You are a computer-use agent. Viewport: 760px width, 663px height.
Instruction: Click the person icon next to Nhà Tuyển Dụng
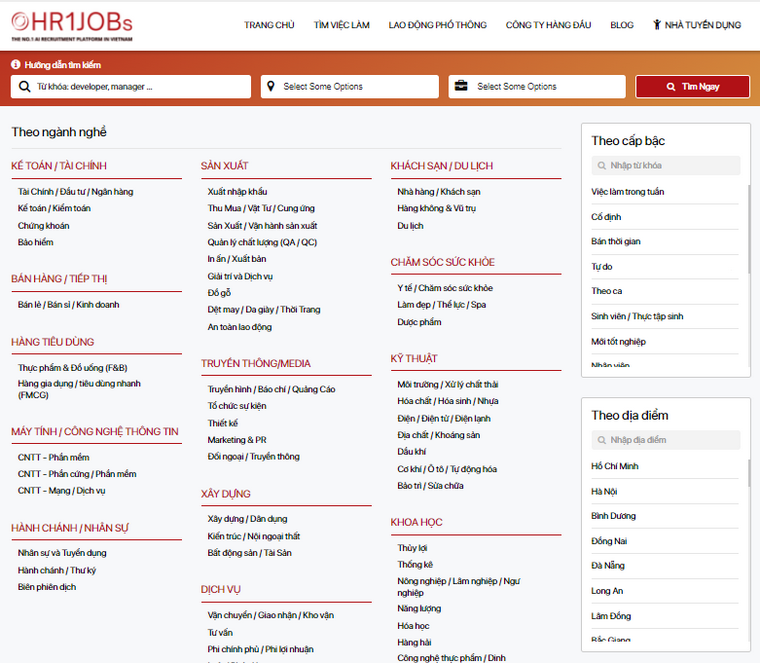pos(656,25)
